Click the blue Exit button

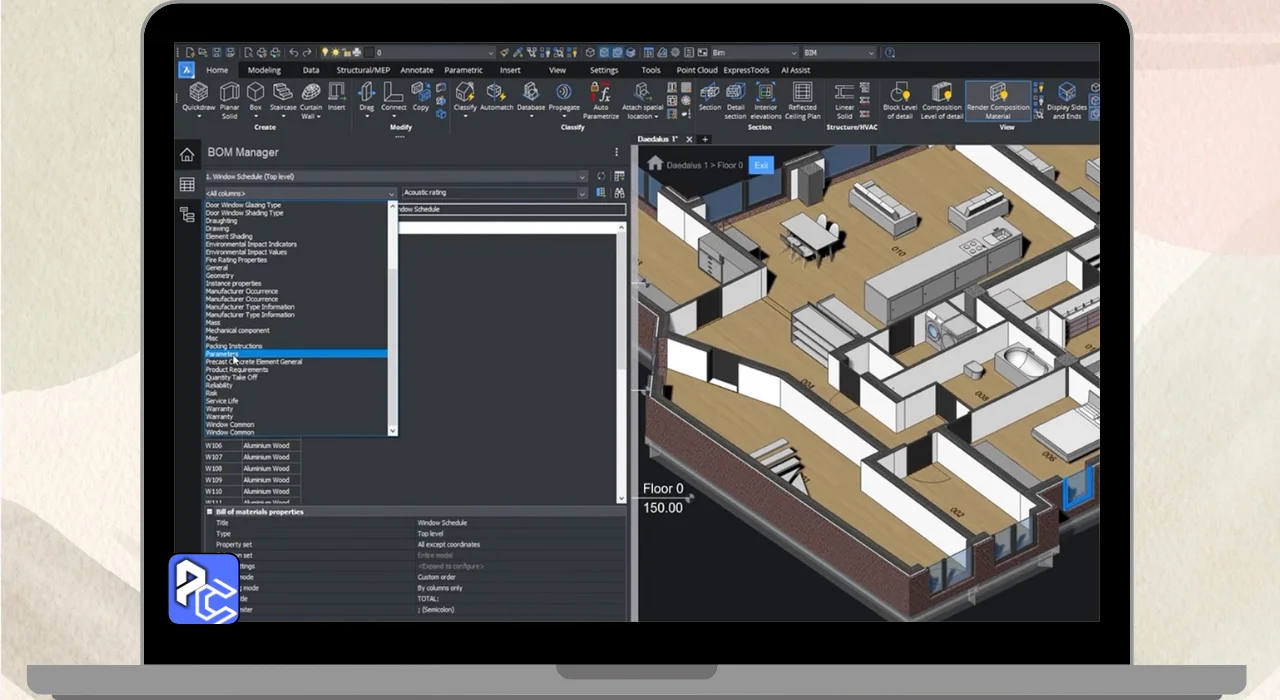(761, 165)
